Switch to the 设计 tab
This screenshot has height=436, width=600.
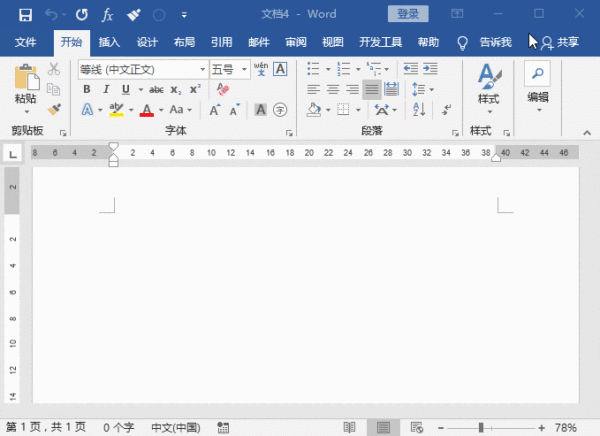(147, 42)
